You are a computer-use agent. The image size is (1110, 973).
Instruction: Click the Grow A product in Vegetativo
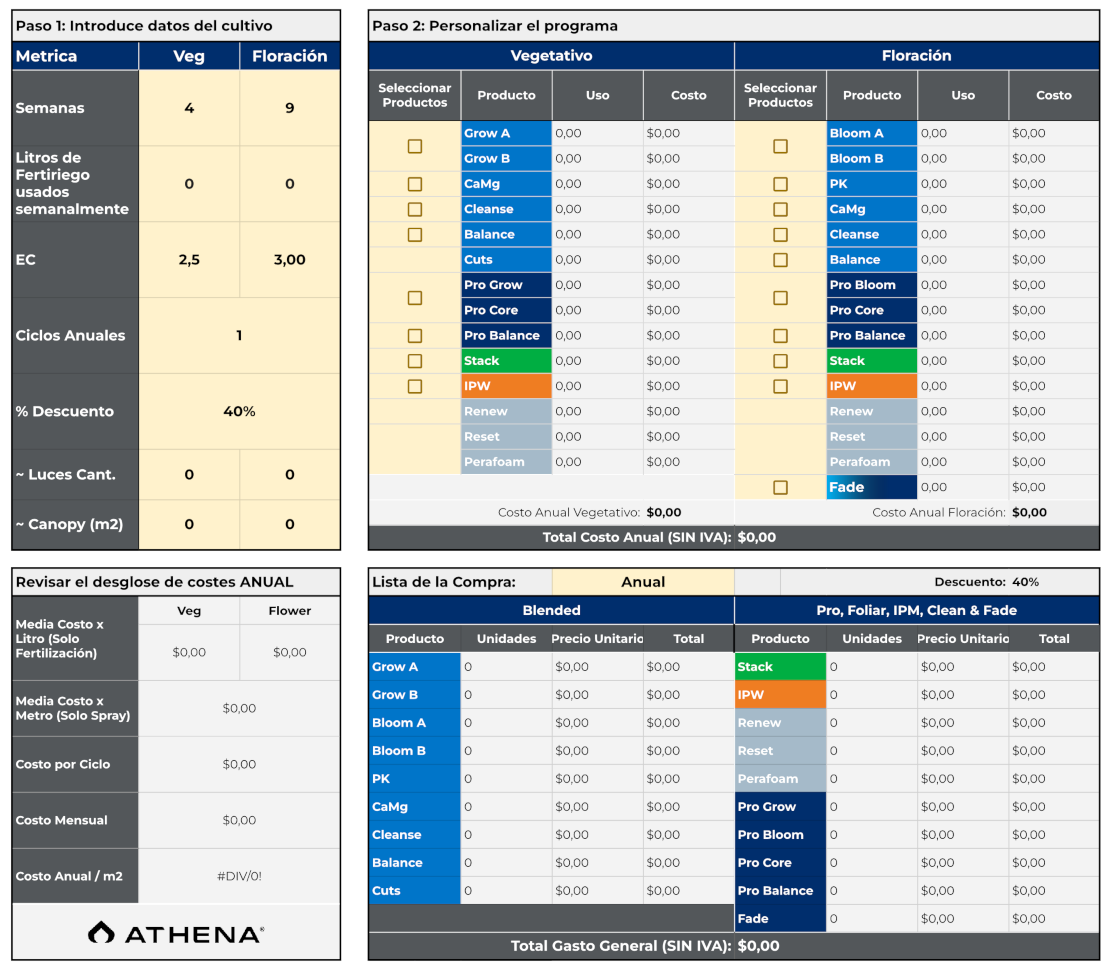tap(506, 133)
